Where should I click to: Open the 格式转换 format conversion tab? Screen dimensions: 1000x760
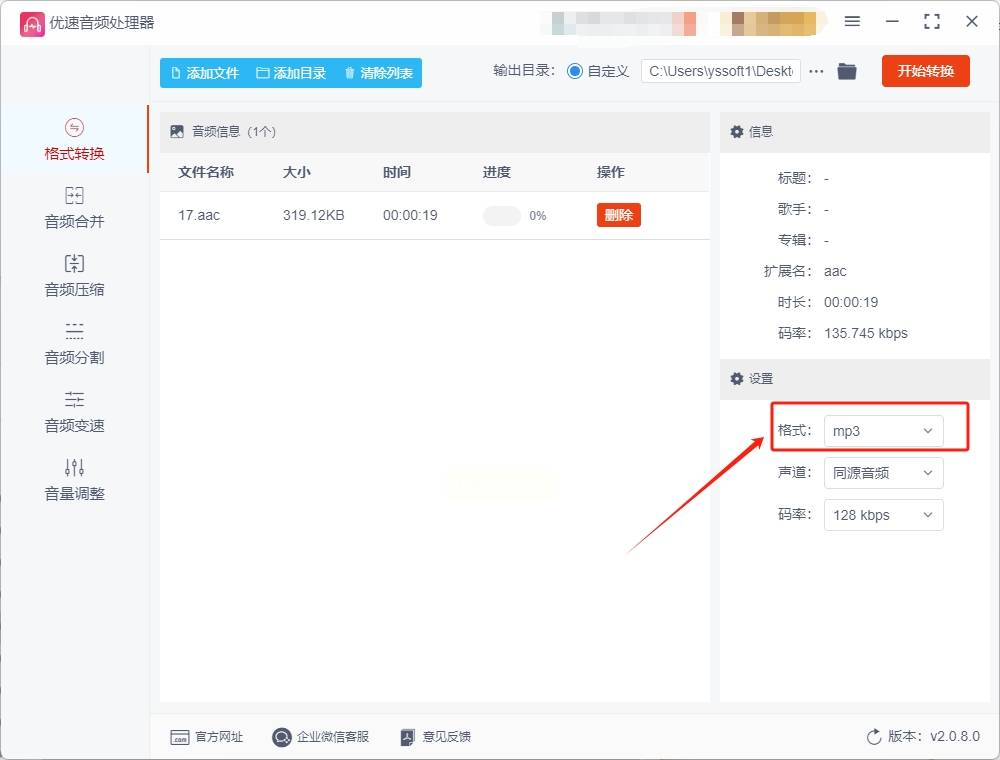74,140
